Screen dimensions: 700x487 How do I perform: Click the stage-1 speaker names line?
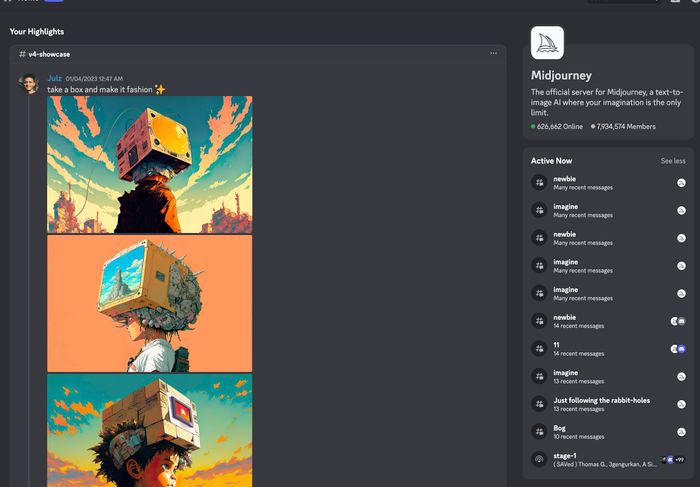coord(605,464)
